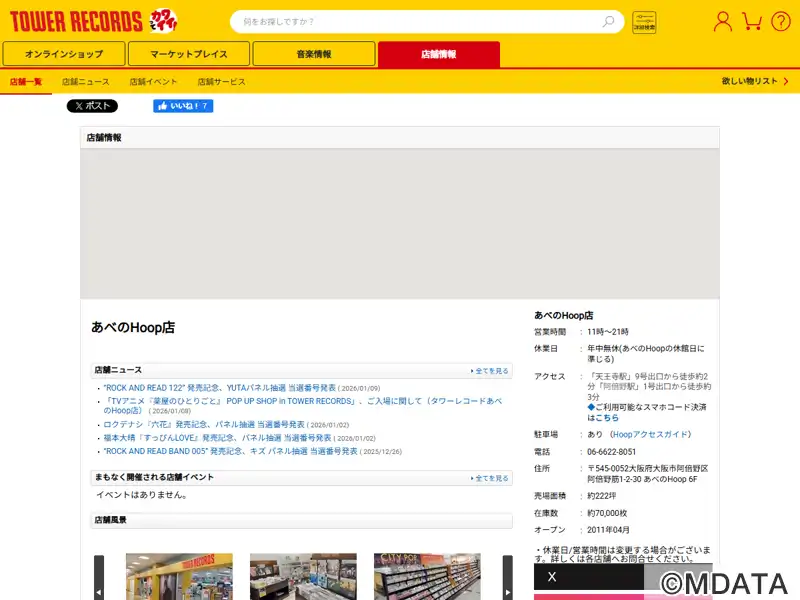Open the shopping cart icon
The image size is (800, 600).
tap(752, 21)
